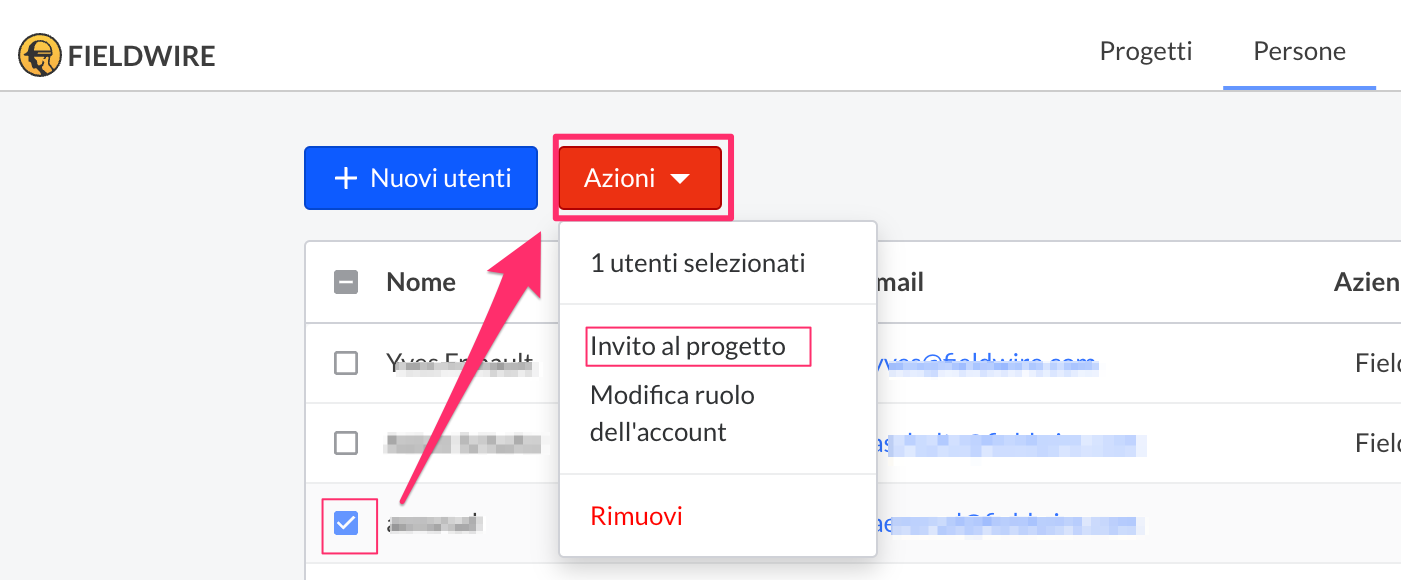Viewport: 1401px width, 580px height.
Task: Uncheck the selected third row checkbox
Action: tap(345, 523)
